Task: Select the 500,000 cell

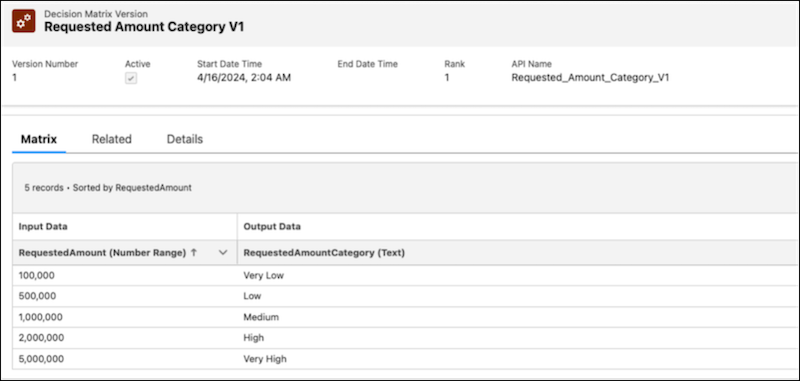Action: tap(125, 296)
